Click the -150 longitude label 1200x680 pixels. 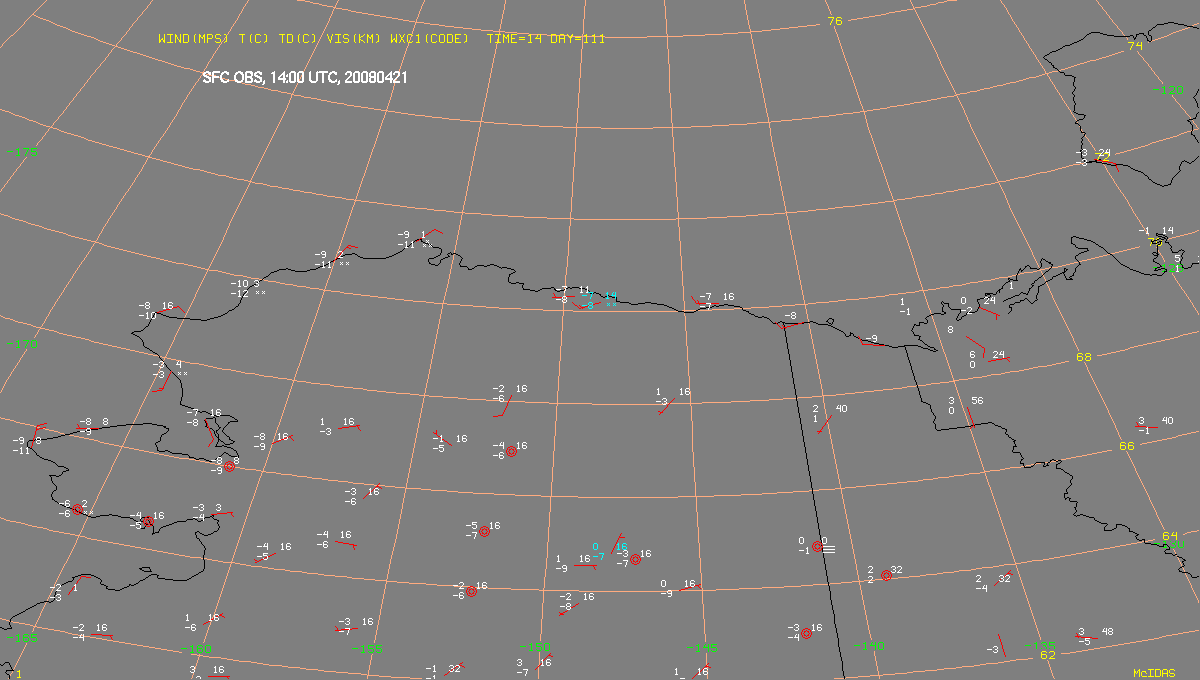[x=535, y=647]
